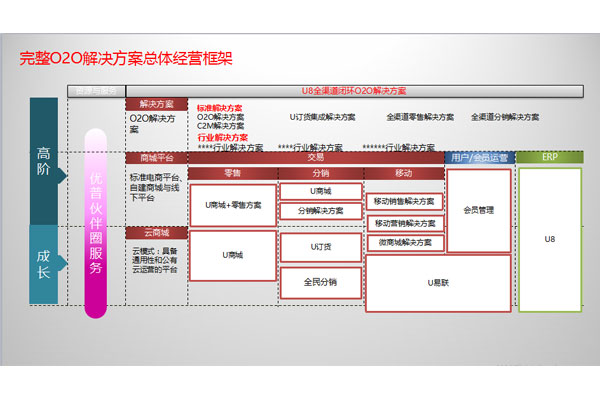The image size is (600, 400).
Task: Click the 云商城 header label
Action: pos(157,233)
